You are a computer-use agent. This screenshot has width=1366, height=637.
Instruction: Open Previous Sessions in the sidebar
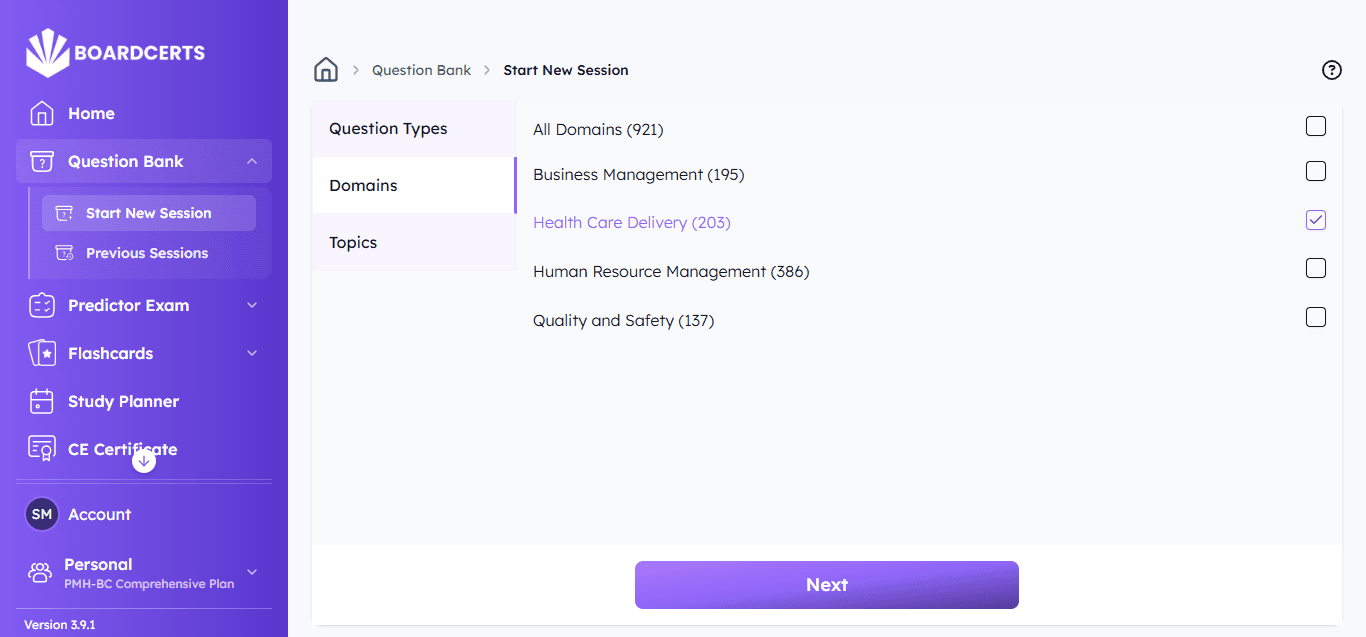pyautogui.click(x=147, y=253)
